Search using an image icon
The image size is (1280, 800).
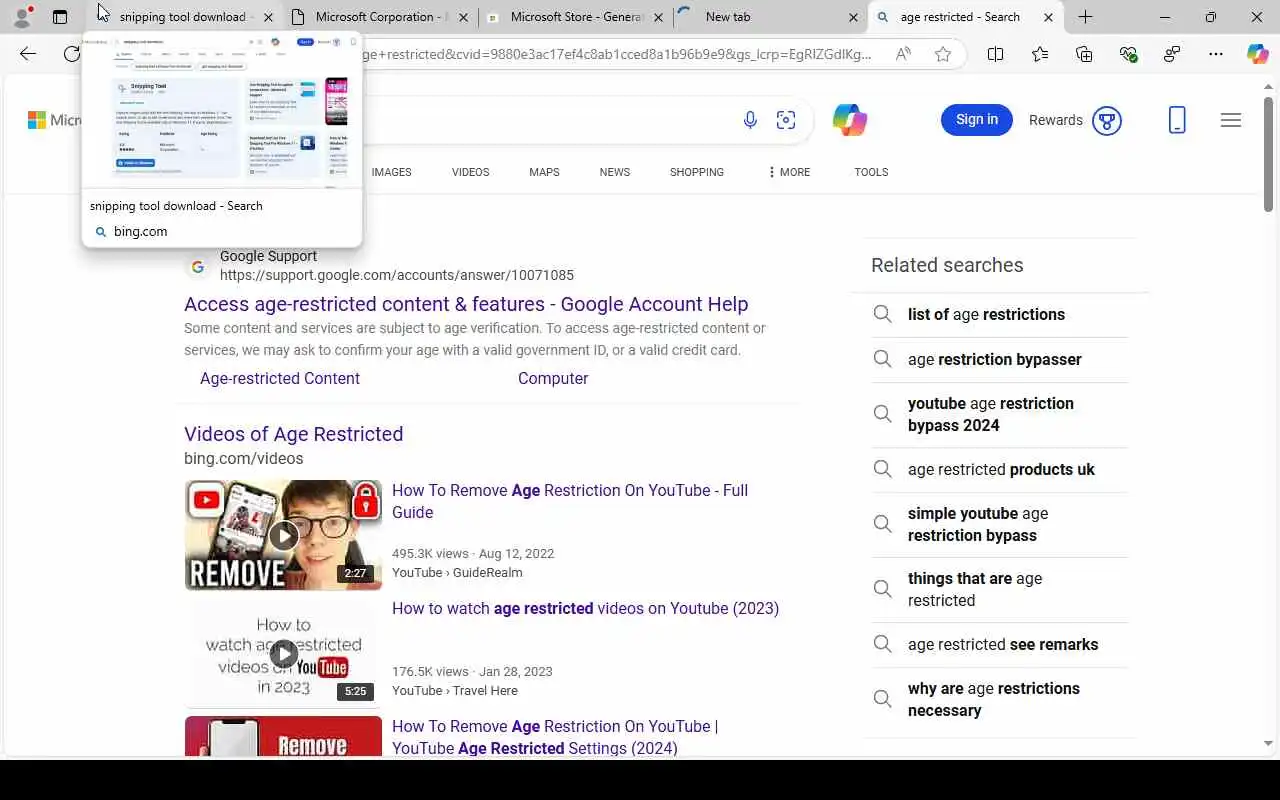786,120
